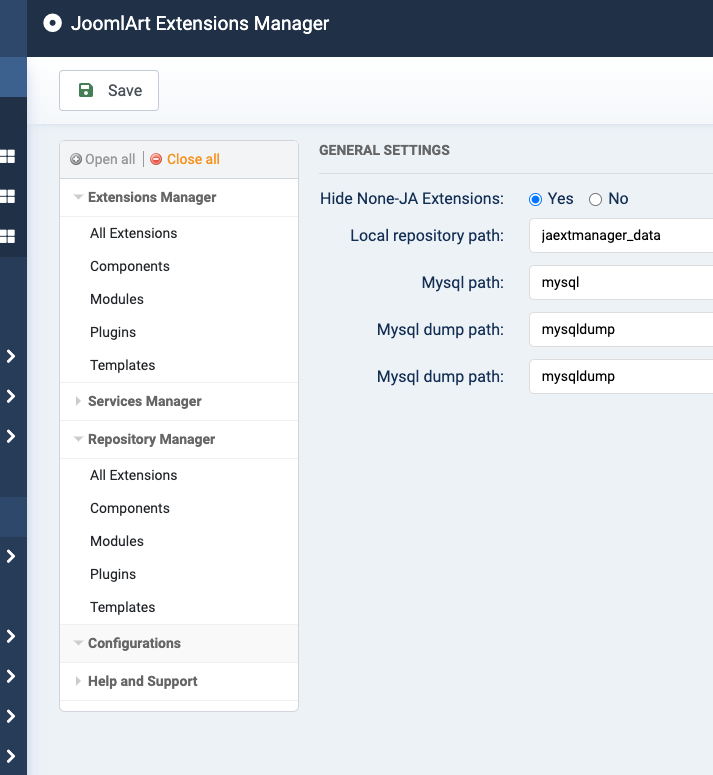Open Templates under Repository Manager
Image resolution: width=713 pixels, height=775 pixels.
tap(122, 607)
